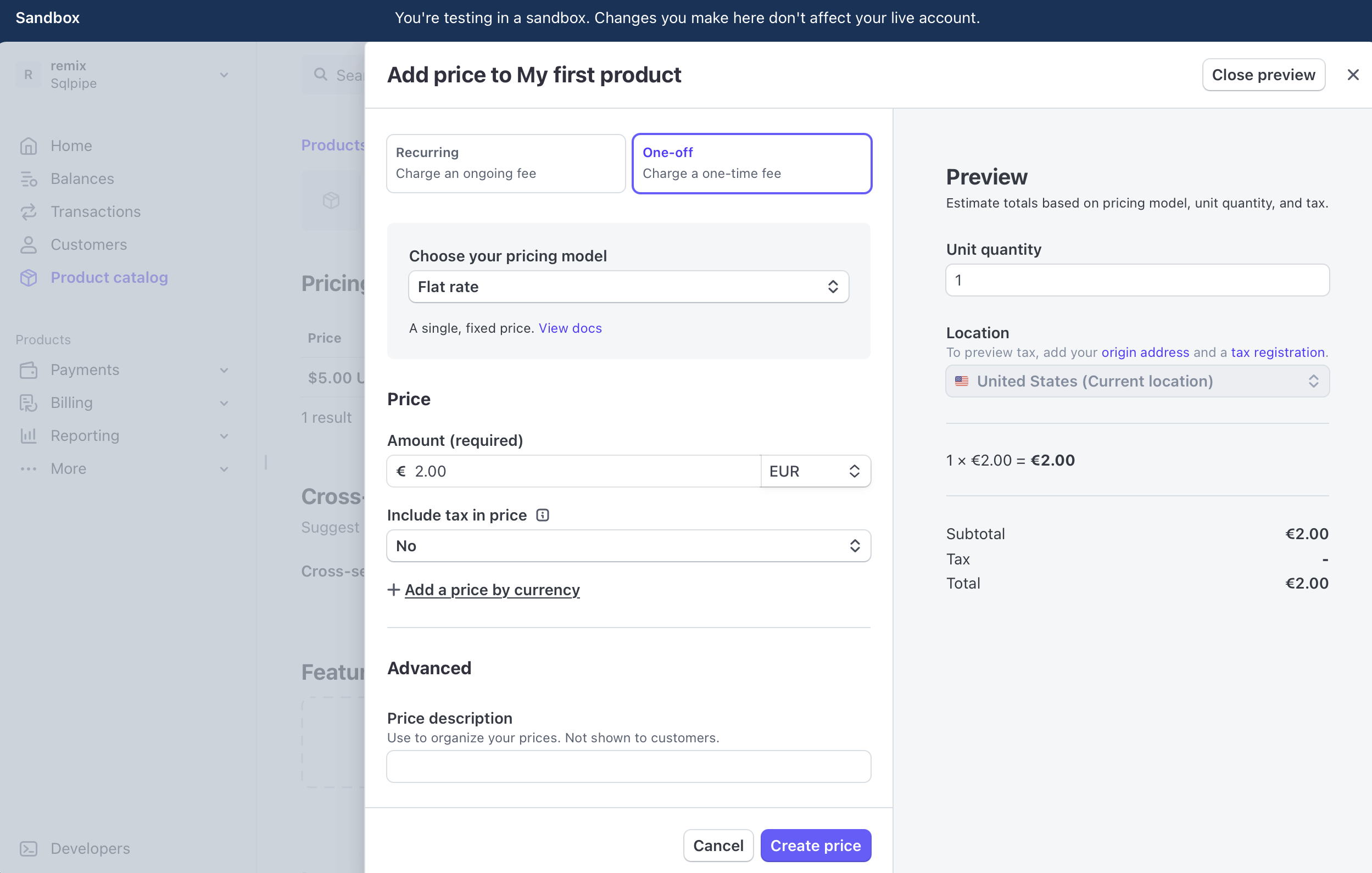Open the Flat rate pricing model dropdown
The height and width of the screenshot is (873, 1372).
point(628,287)
